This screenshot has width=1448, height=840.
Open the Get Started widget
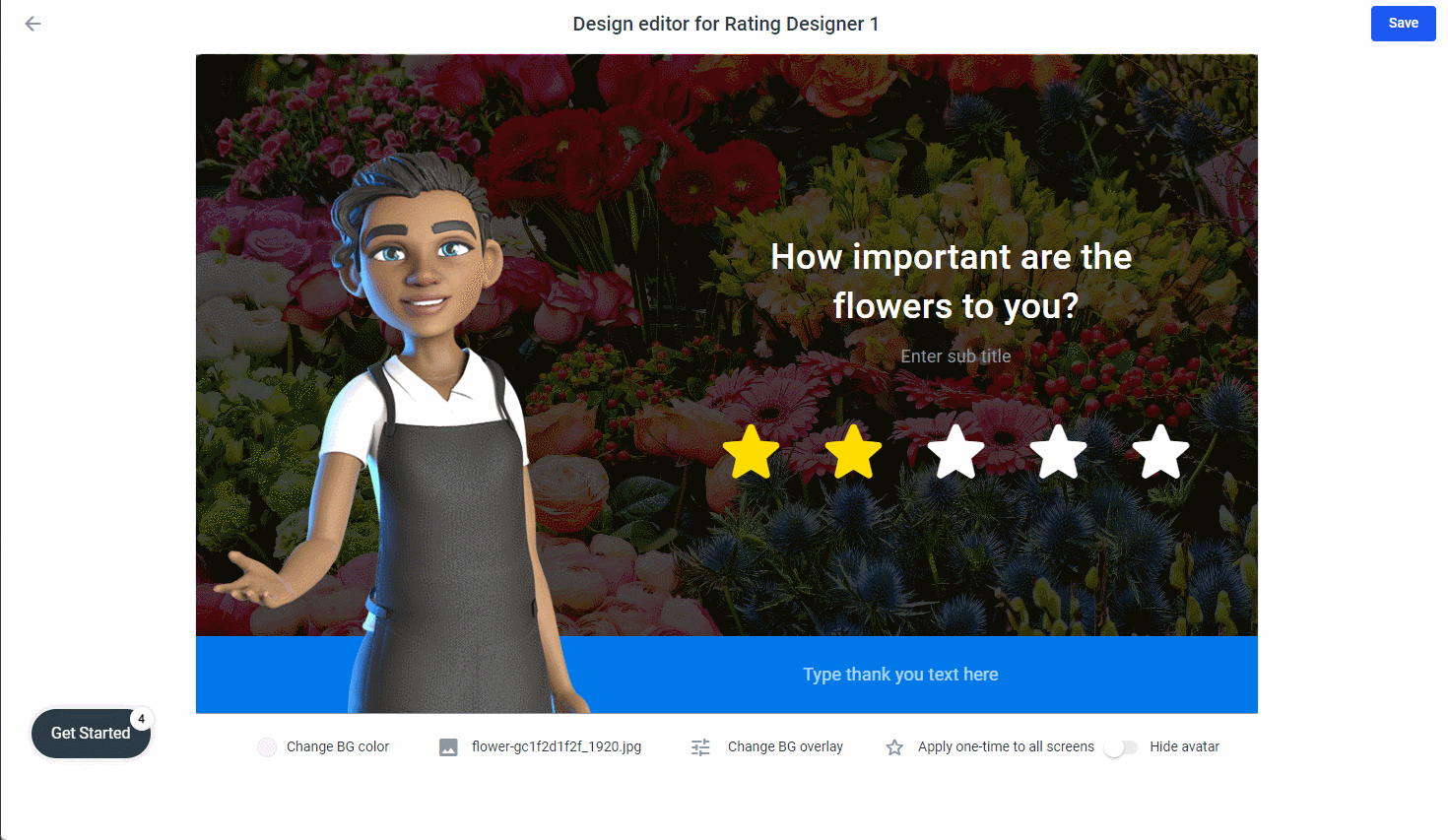click(x=91, y=734)
